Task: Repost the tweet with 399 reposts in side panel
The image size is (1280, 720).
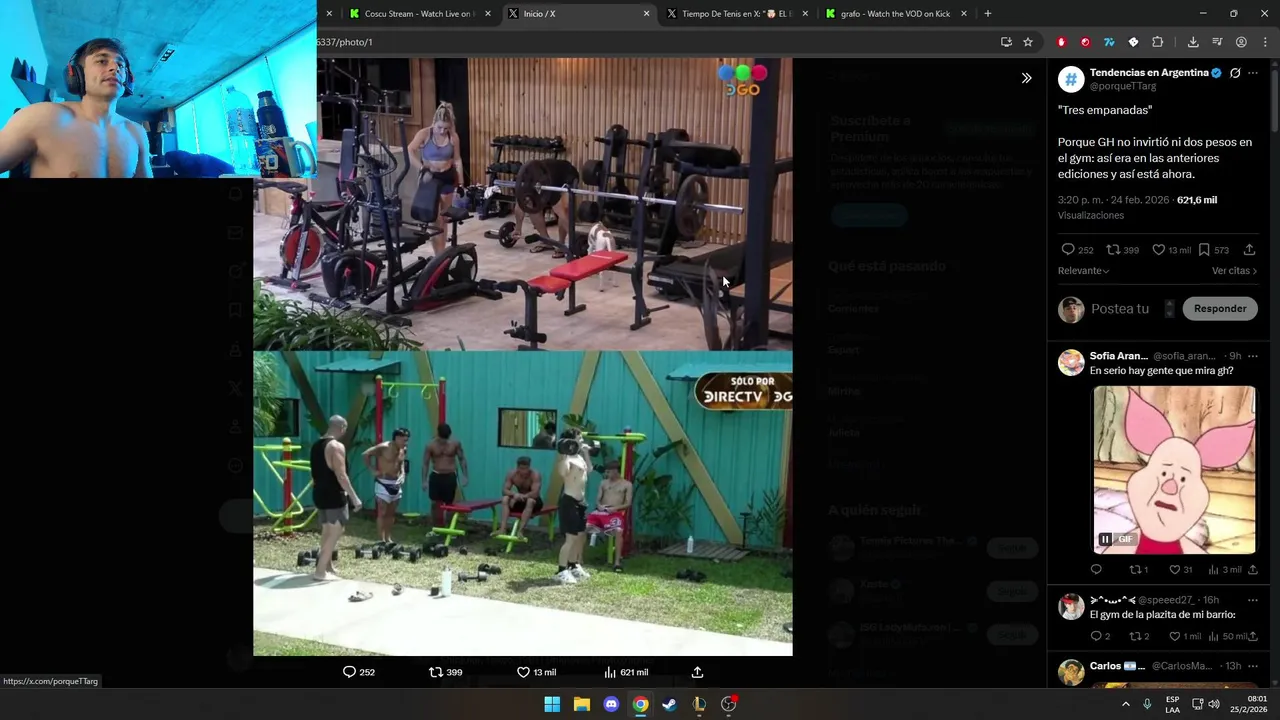Action: click(1122, 250)
